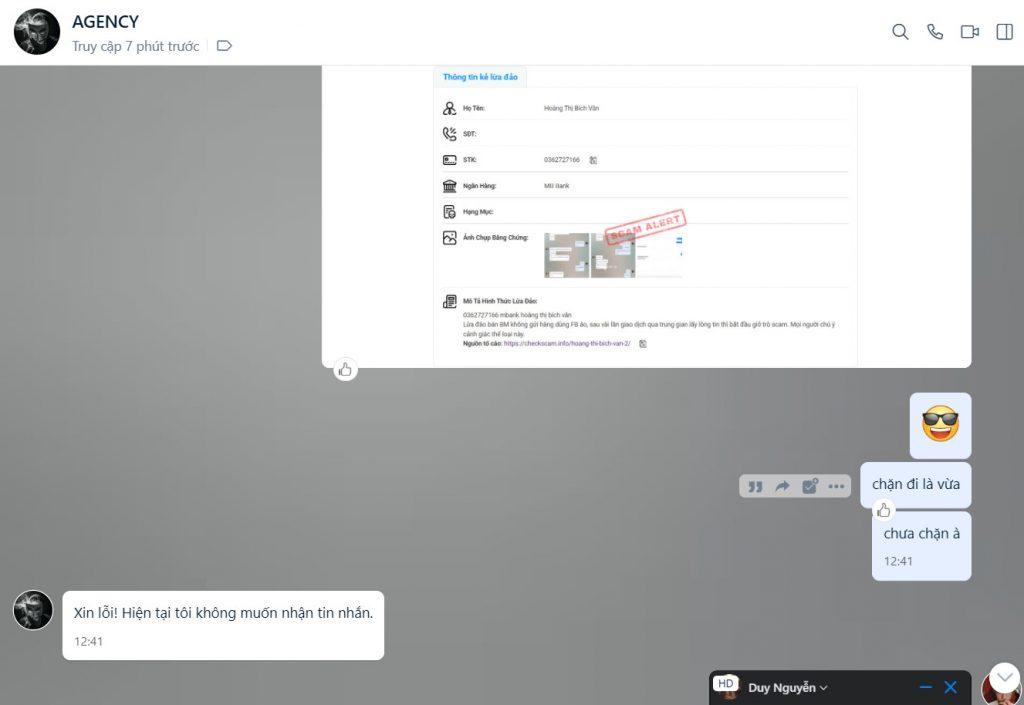The height and width of the screenshot is (705, 1024).
Task: Click the sunglasses emoji sticker message
Action: click(x=939, y=425)
